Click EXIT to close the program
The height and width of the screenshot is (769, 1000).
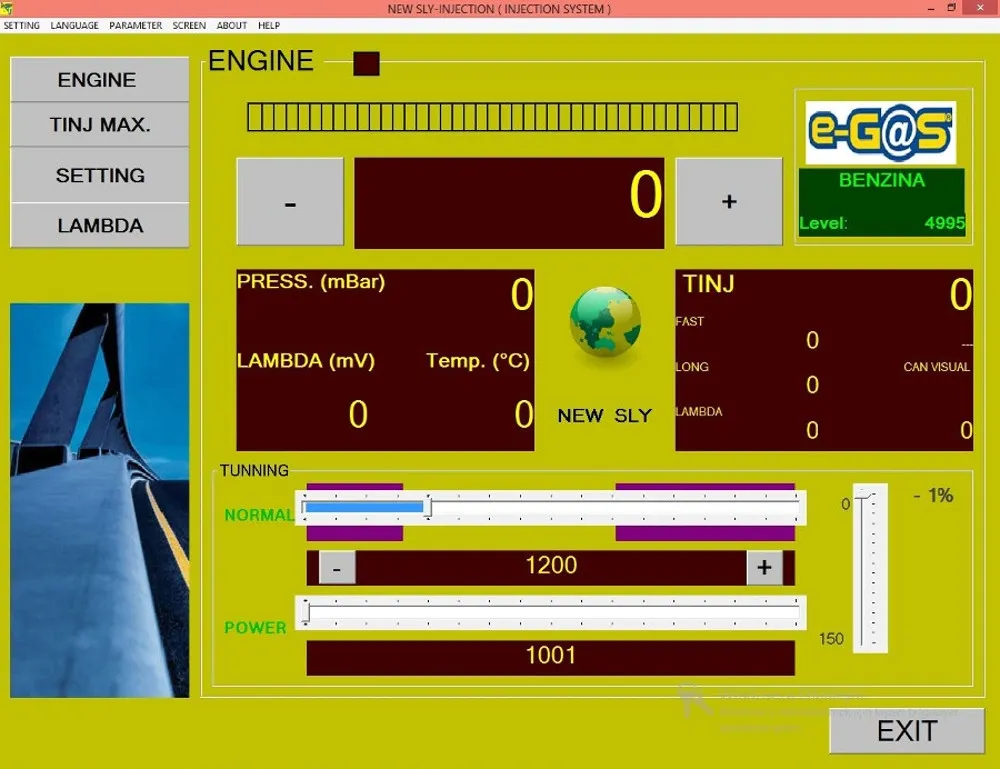tap(906, 731)
